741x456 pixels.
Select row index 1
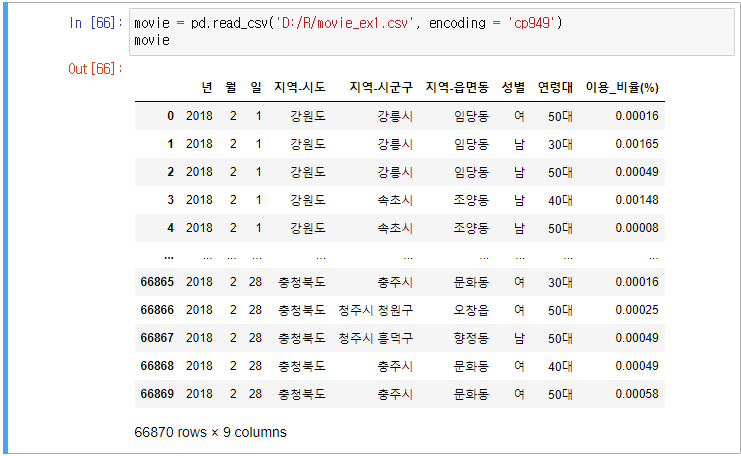[171, 144]
